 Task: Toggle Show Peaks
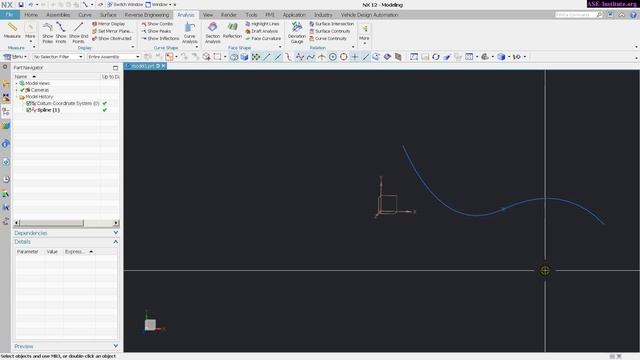(x=156, y=31)
